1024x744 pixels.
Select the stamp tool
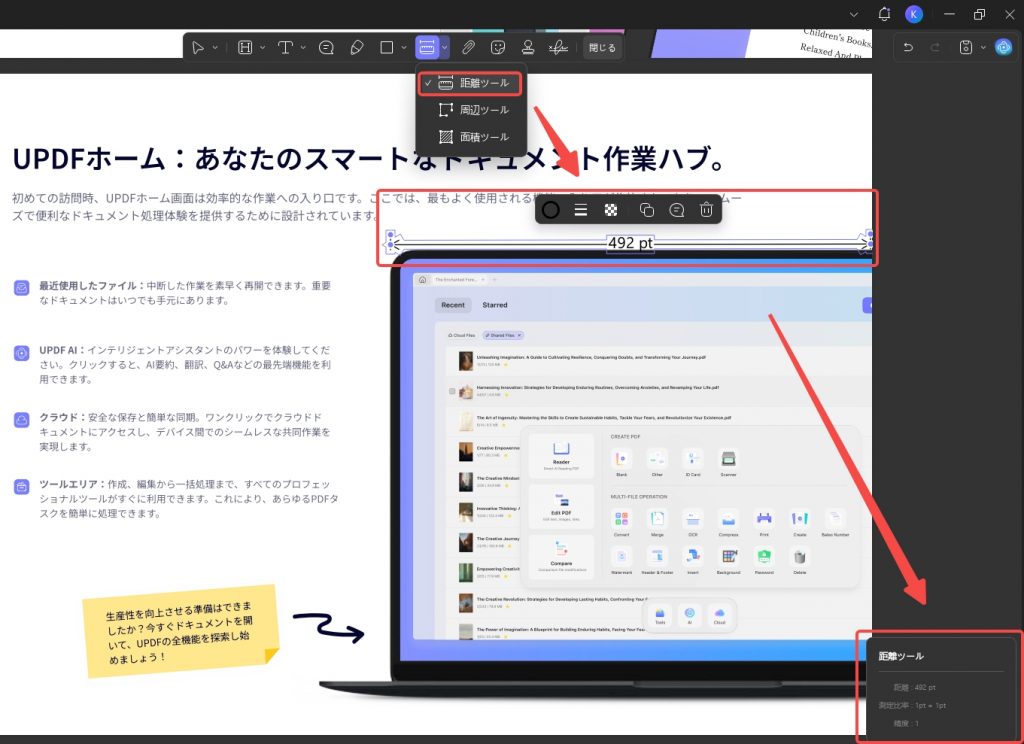528,47
